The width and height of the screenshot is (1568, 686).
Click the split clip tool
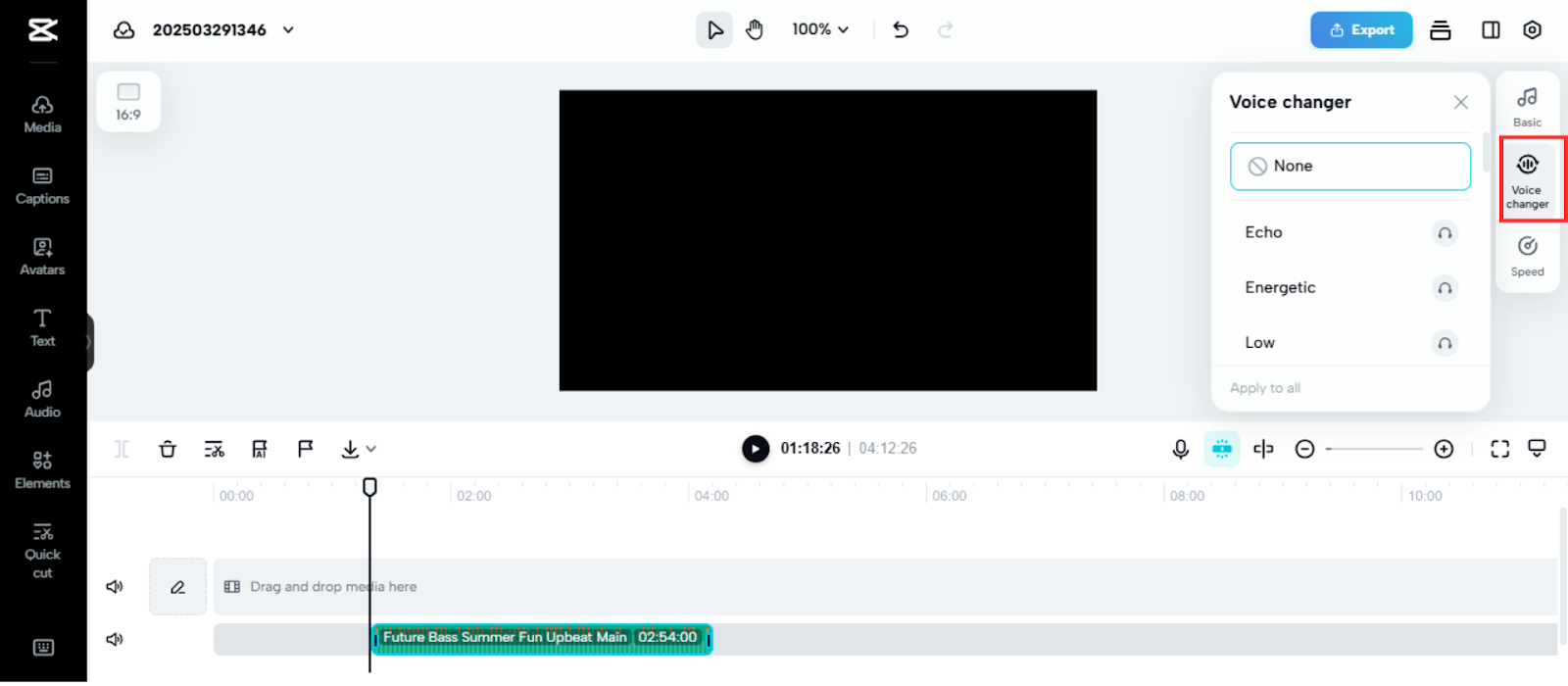(122, 449)
